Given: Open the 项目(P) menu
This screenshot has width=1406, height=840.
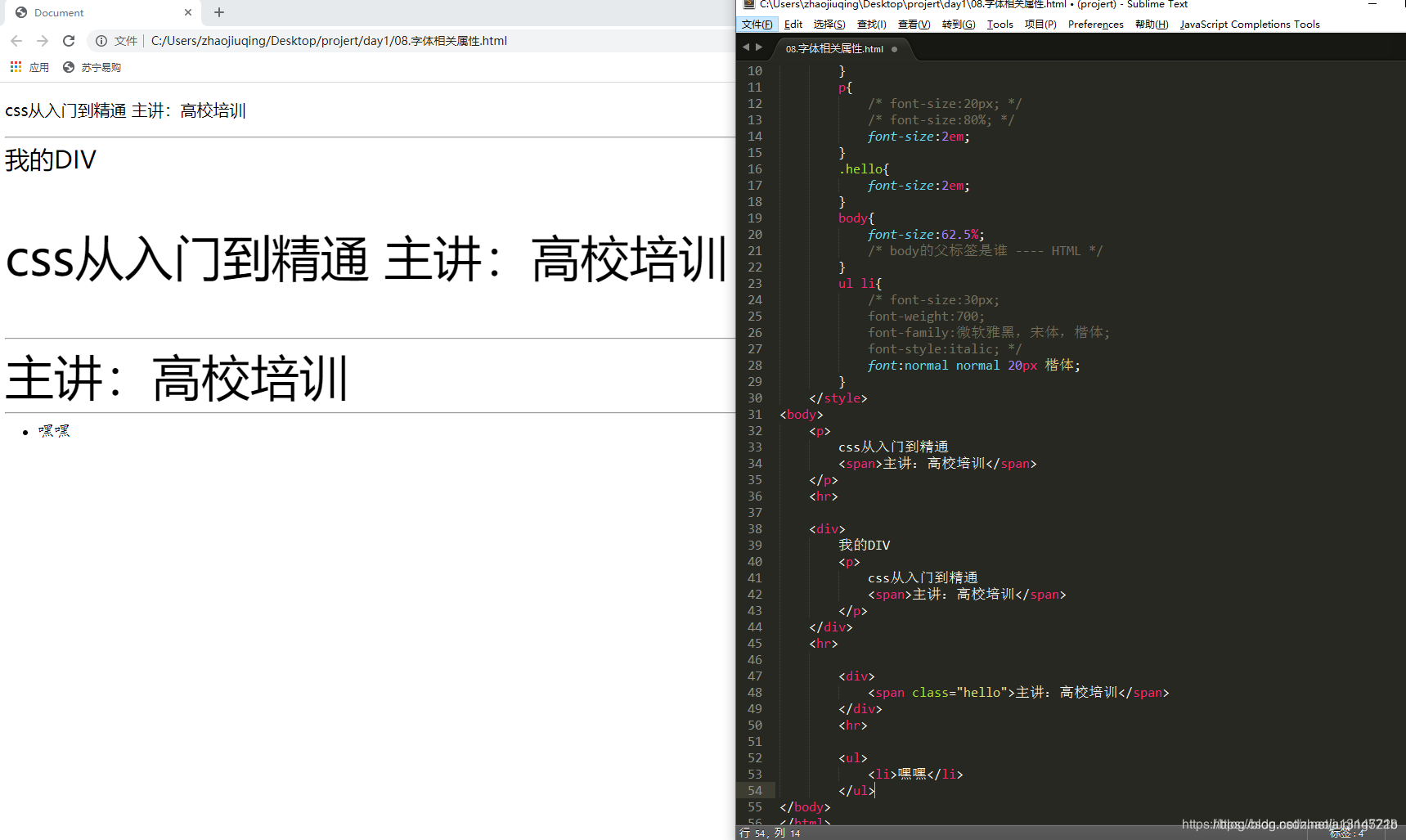Looking at the screenshot, I should pos(1040,25).
